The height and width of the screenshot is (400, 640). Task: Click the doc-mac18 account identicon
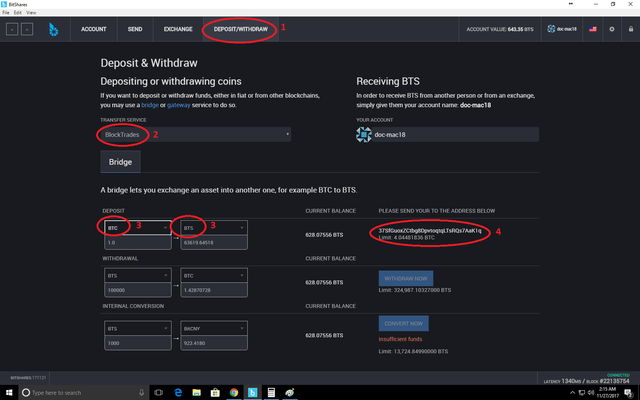364,134
